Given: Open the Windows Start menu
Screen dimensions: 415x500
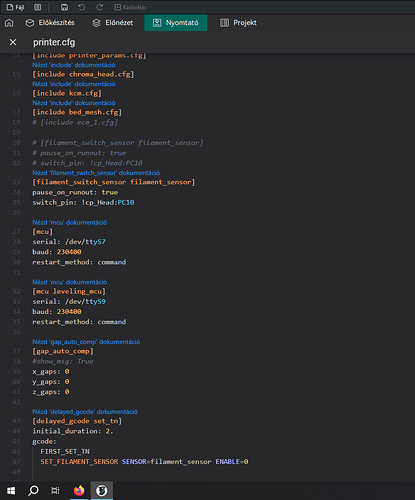Looking at the screenshot, I should [11, 491].
